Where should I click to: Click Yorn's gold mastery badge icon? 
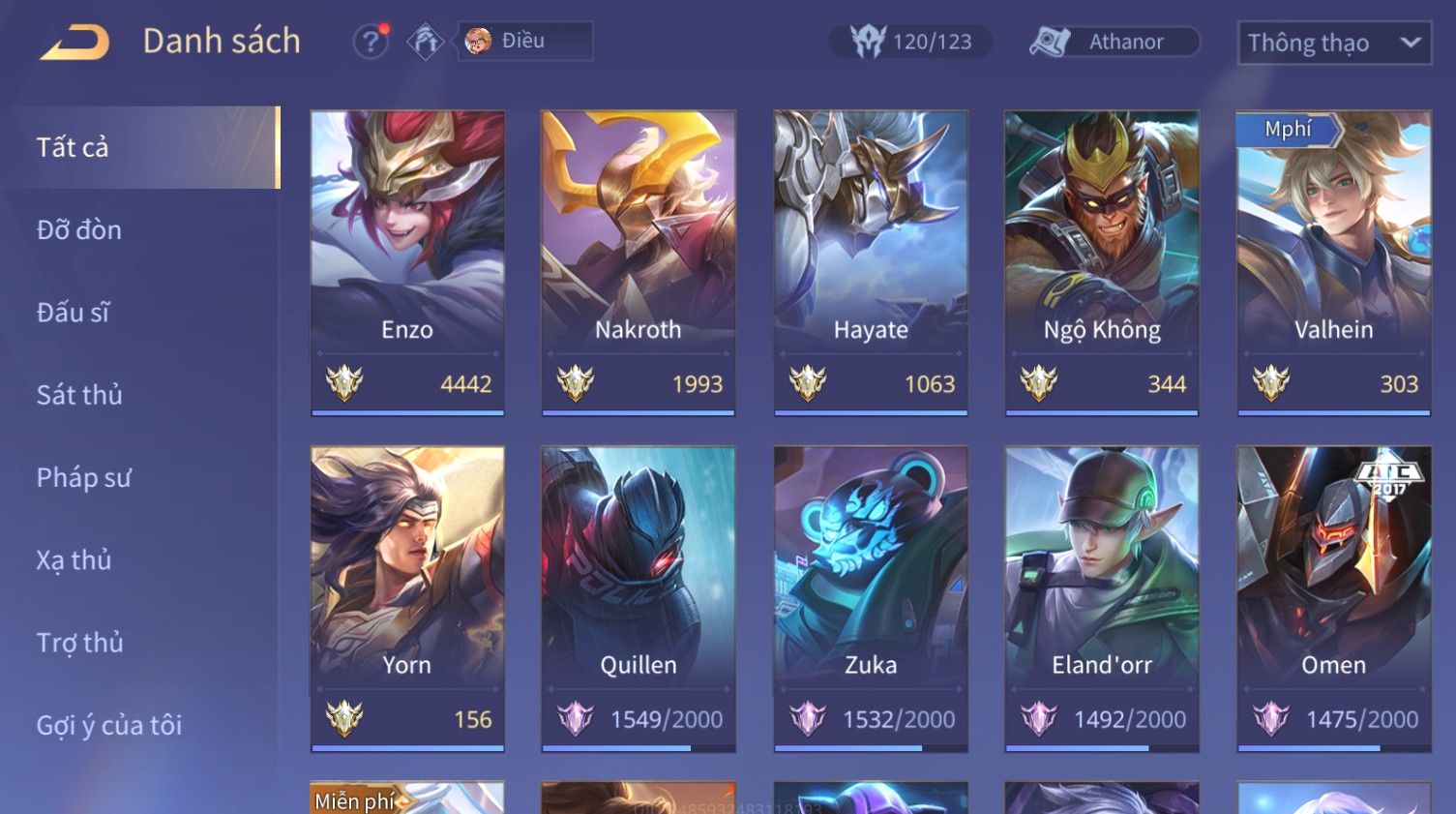344,719
